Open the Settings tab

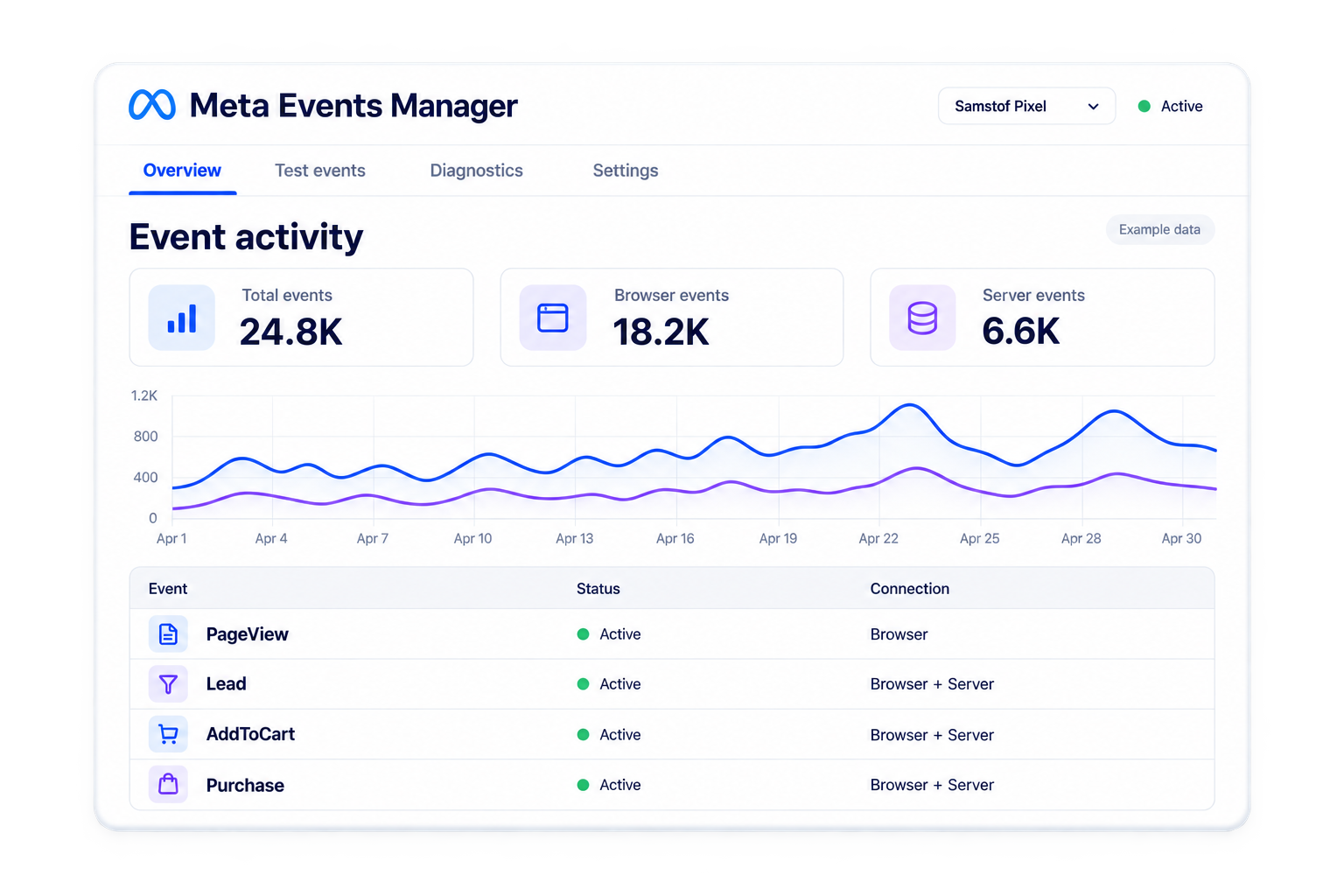(626, 171)
